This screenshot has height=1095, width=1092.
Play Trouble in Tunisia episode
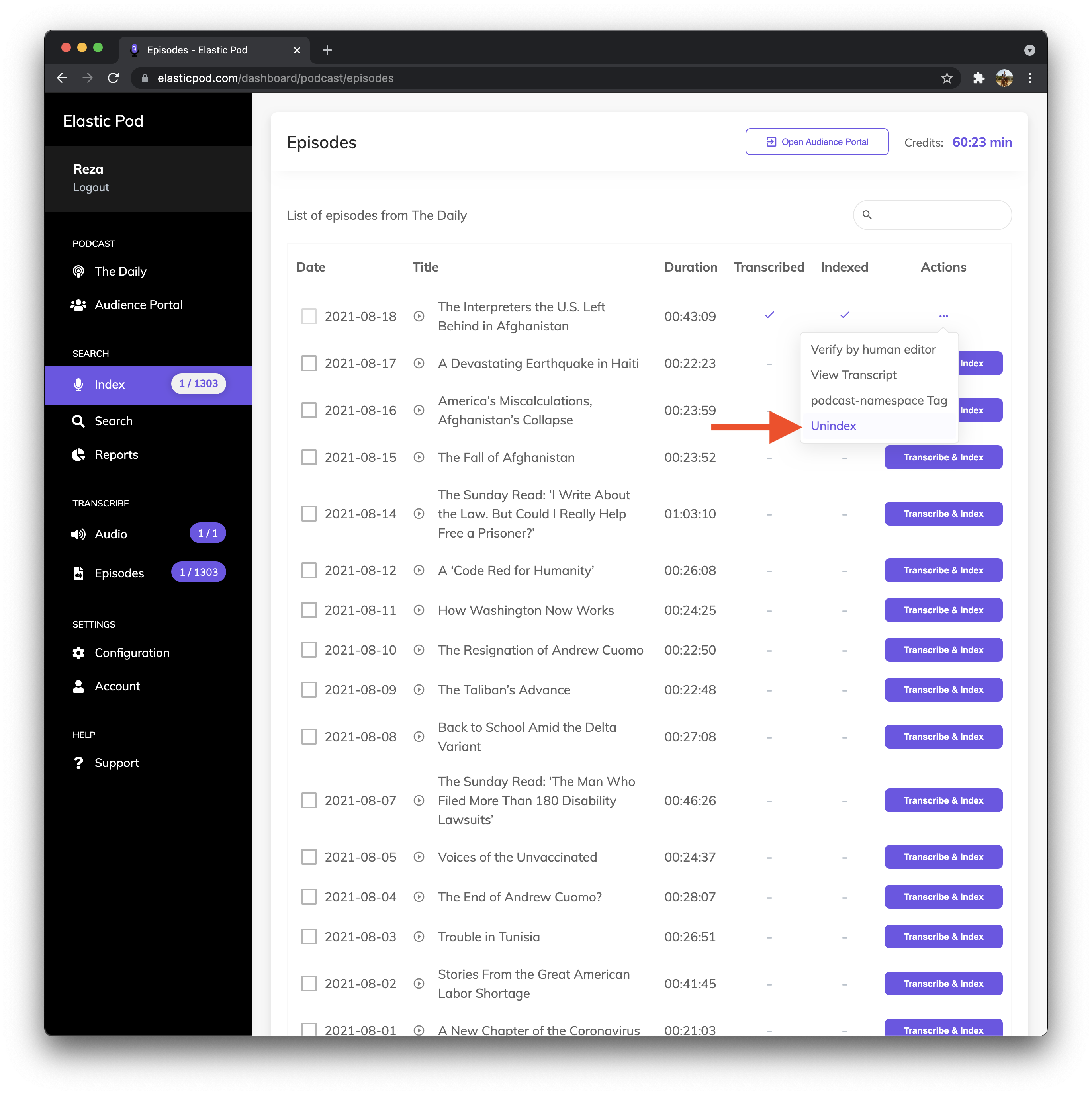click(x=419, y=937)
